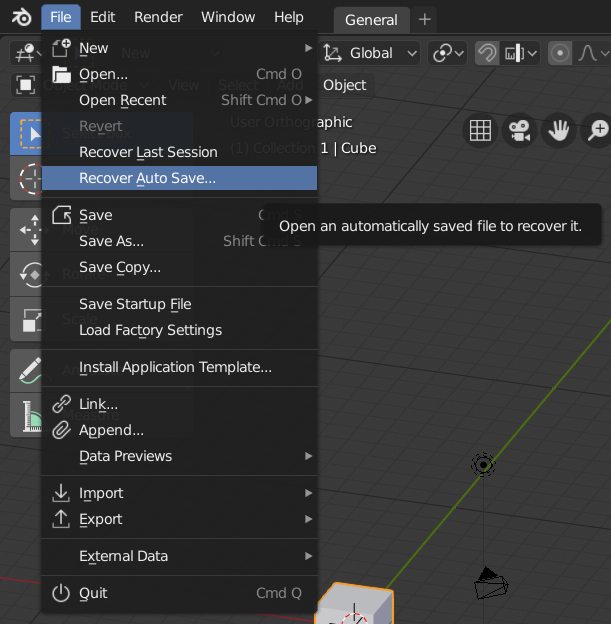Open the Window menu

pos(228,17)
